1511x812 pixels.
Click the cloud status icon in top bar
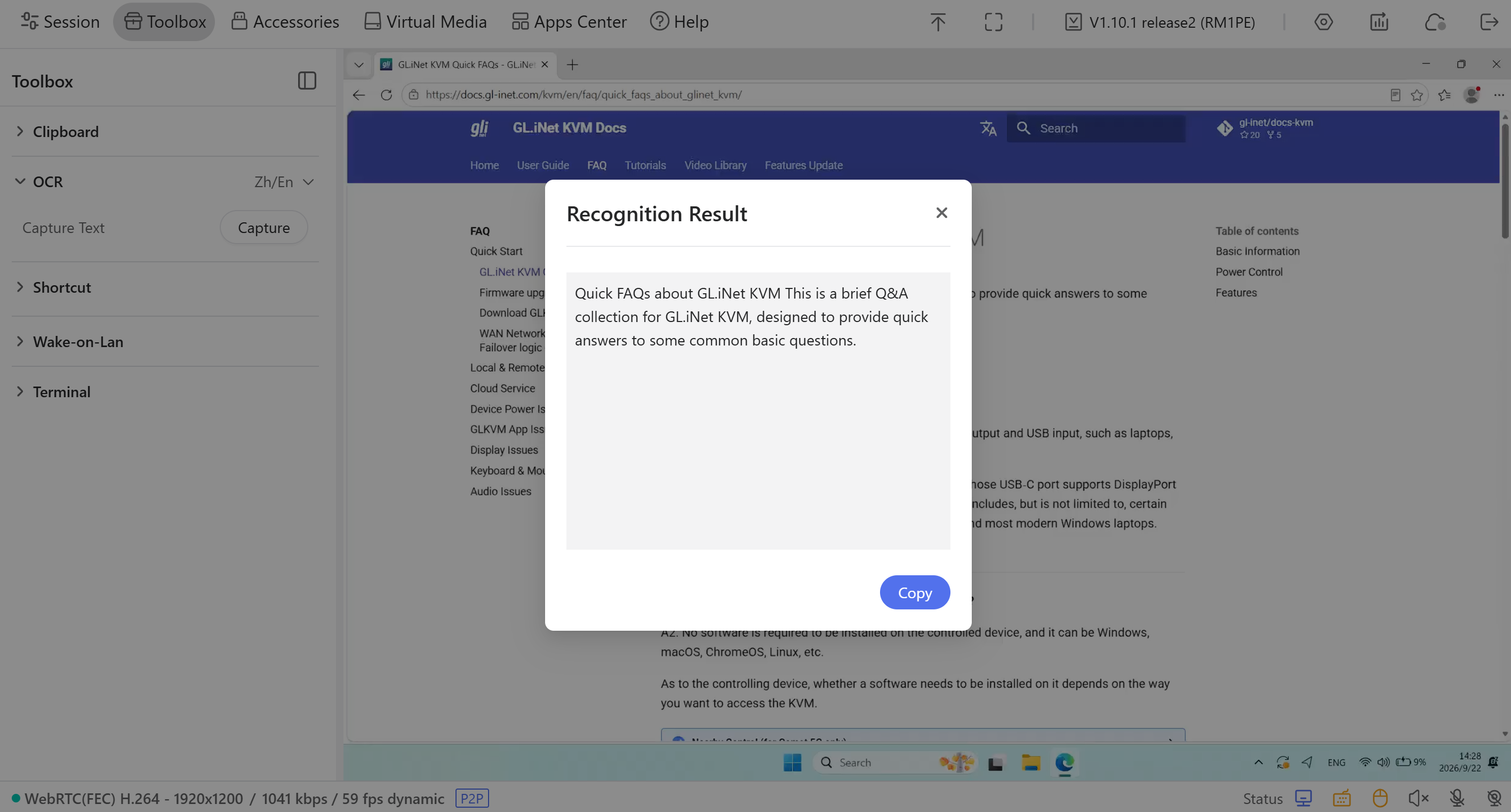1435,22
